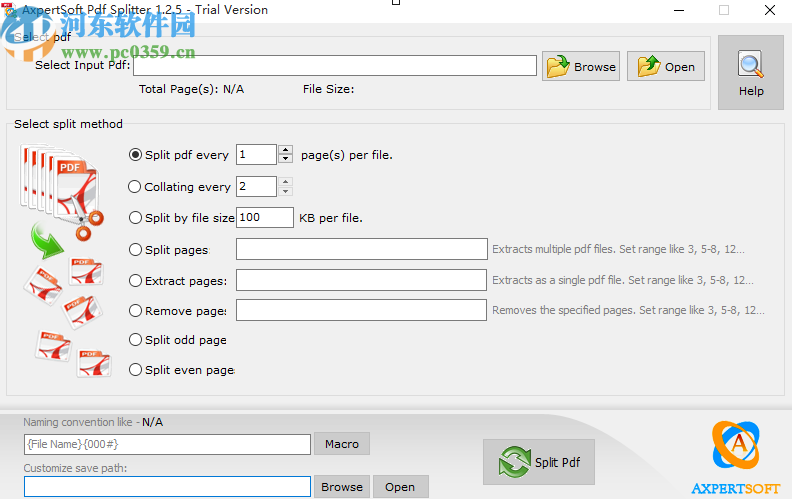Viewport: 792px width, 499px height.
Task: Choose the Split by file size option
Action: coord(135,218)
